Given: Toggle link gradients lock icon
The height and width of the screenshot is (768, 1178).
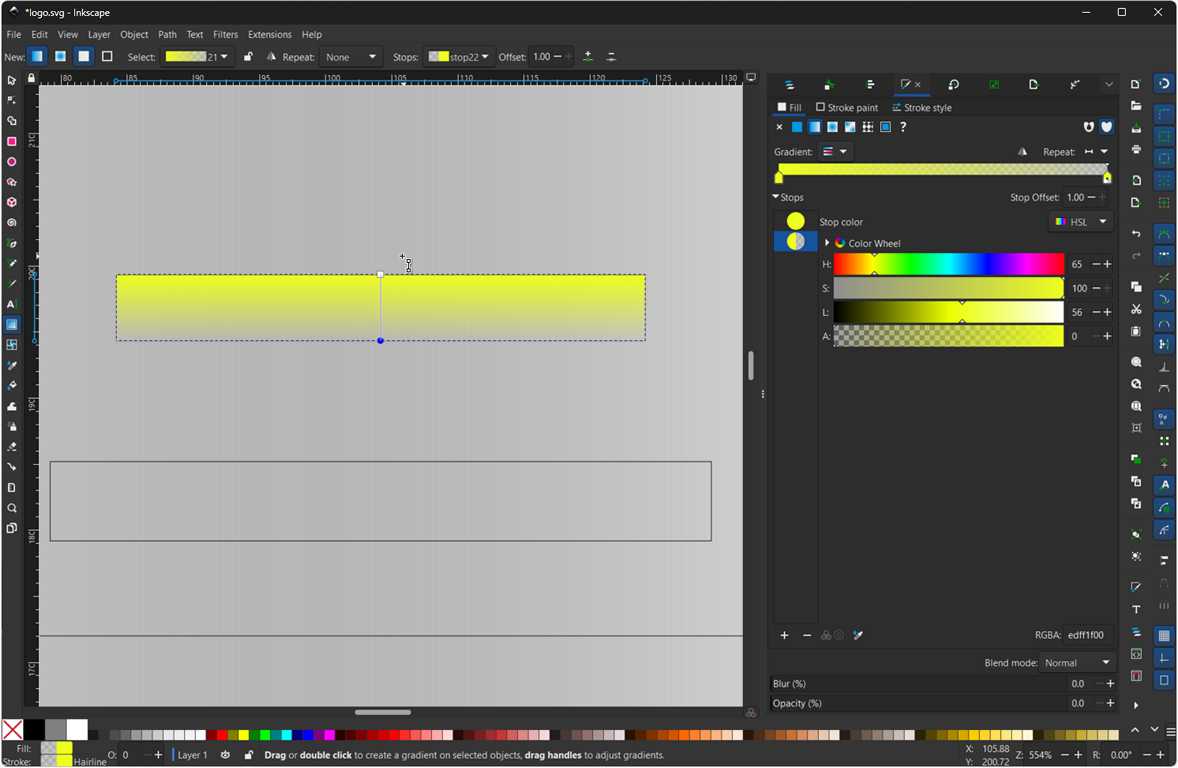Looking at the screenshot, I should click(x=248, y=56).
